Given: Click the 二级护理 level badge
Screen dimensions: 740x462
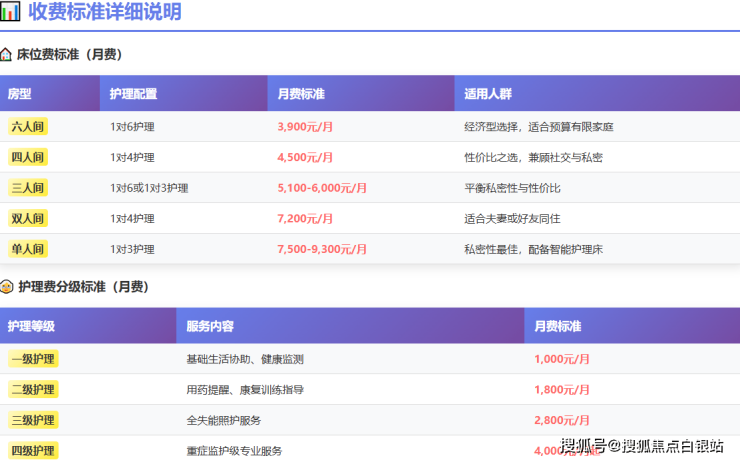Looking at the screenshot, I should (x=34, y=389).
